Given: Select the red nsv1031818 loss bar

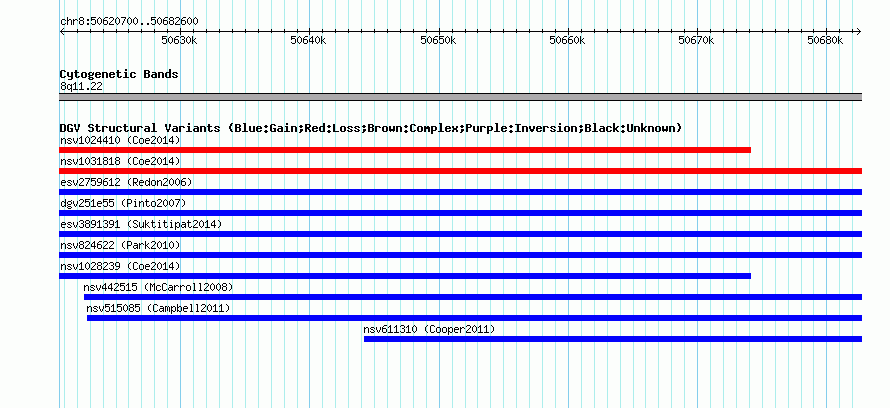Looking at the screenshot, I should pos(460,171).
